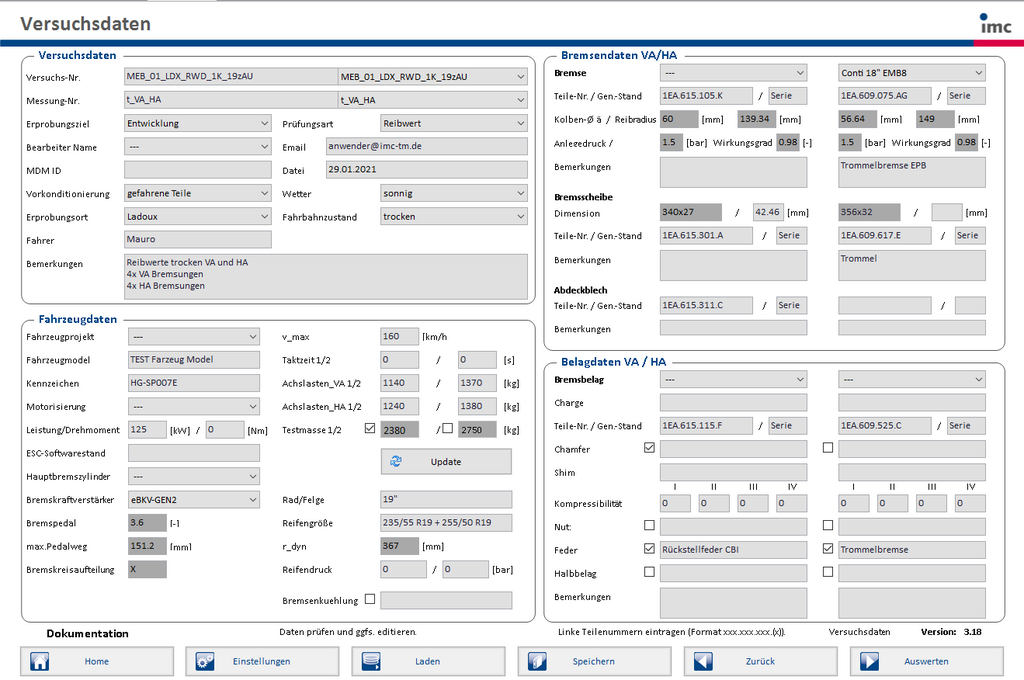Click the Fahrer input field with Mauro
Viewport: 1024px width, 680px height.
tap(198, 240)
